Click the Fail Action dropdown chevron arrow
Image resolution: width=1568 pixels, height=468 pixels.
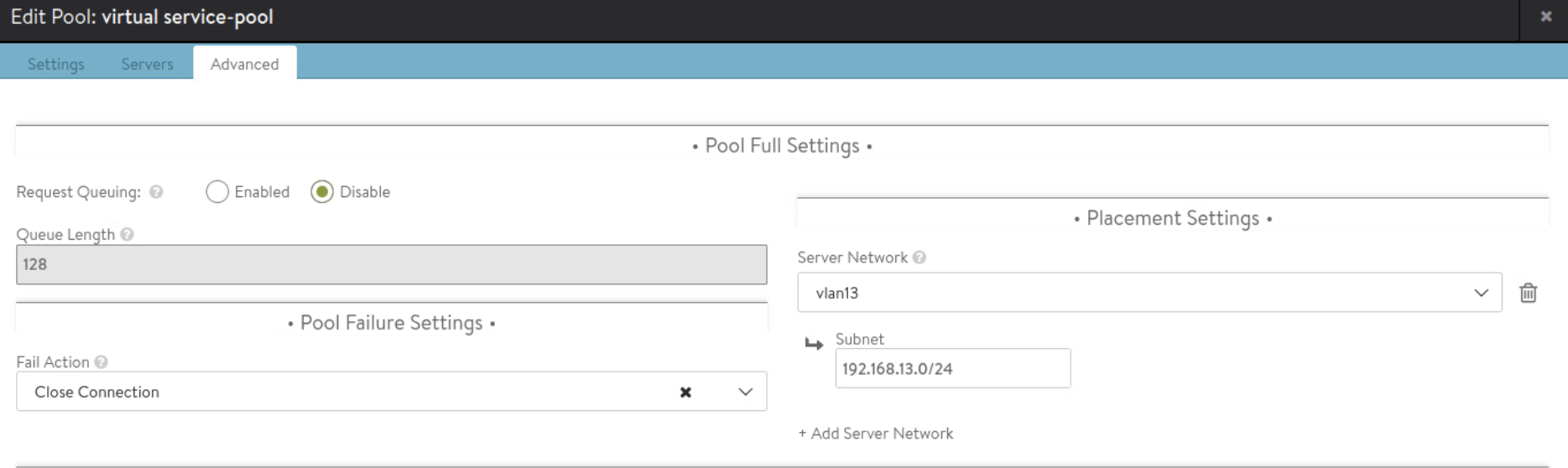(x=745, y=392)
